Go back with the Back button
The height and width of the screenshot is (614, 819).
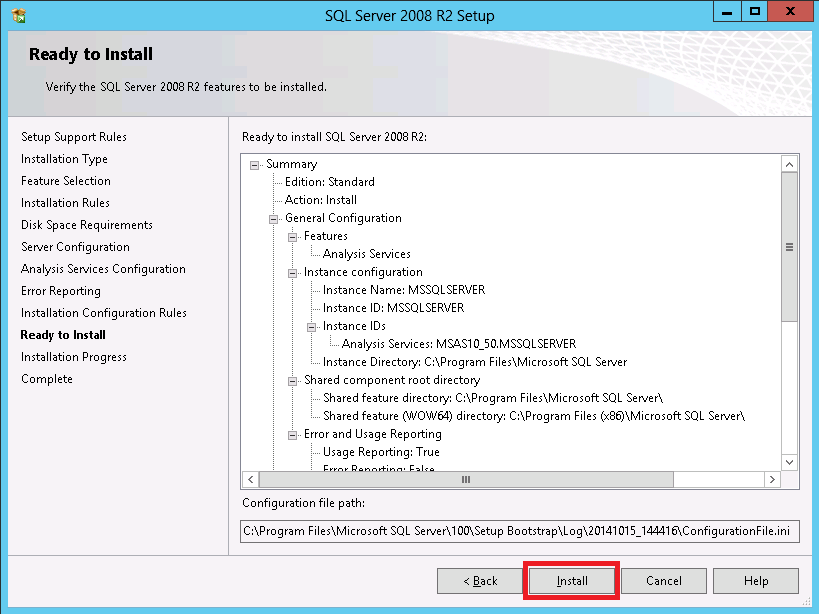(480, 581)
